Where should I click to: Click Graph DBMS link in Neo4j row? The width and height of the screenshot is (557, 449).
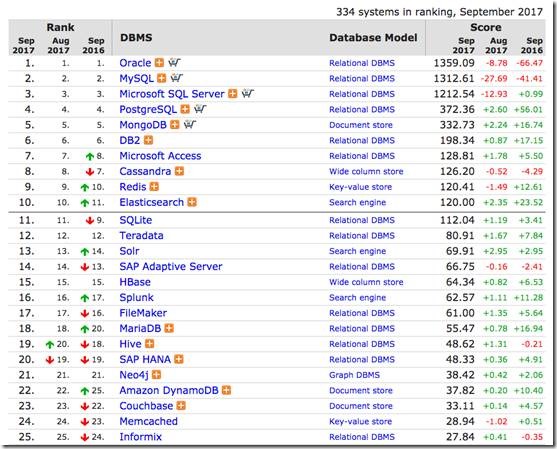point(355,375)
